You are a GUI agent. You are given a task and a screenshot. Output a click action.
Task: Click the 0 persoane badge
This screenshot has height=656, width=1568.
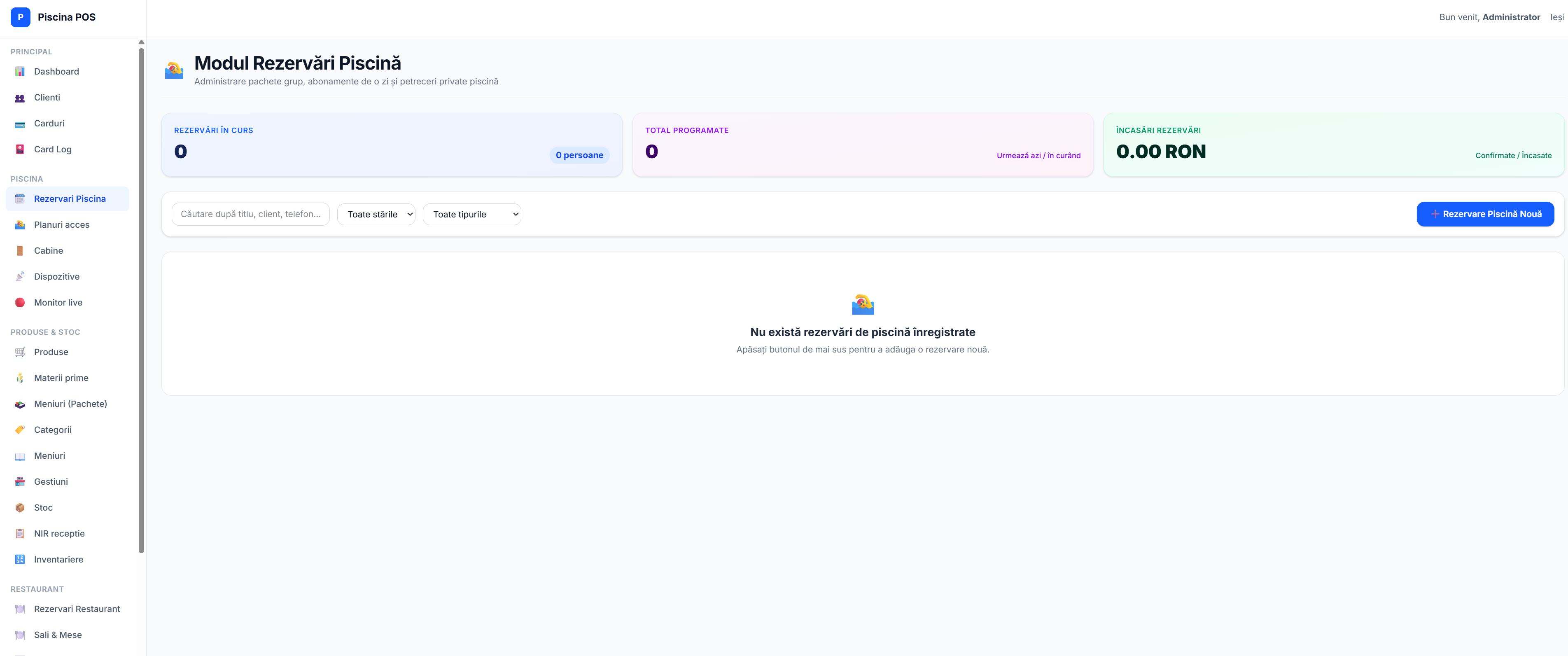coord(579,155)
